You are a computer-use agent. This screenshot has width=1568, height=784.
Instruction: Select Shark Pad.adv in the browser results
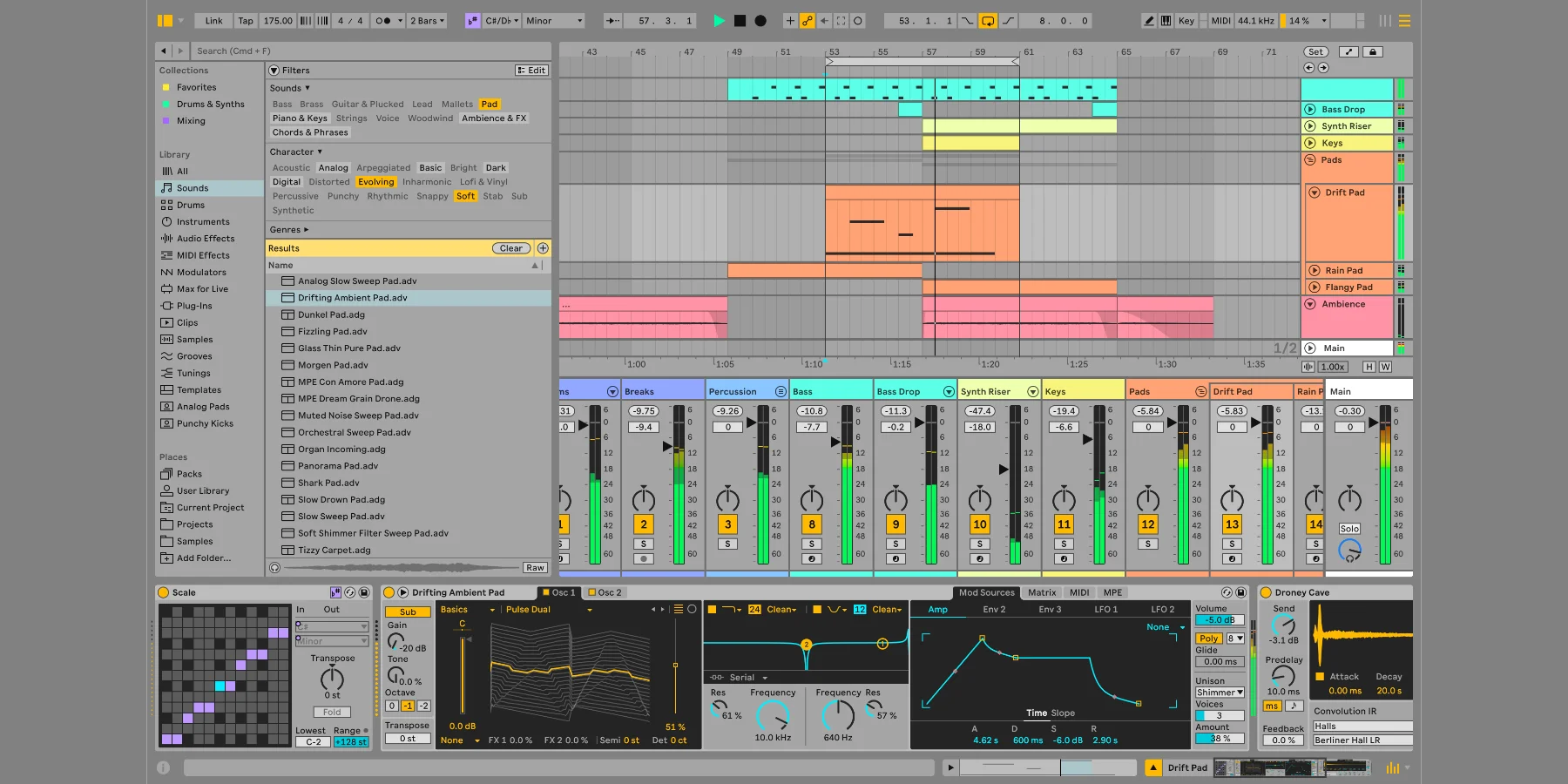click(x=329, y=483)
